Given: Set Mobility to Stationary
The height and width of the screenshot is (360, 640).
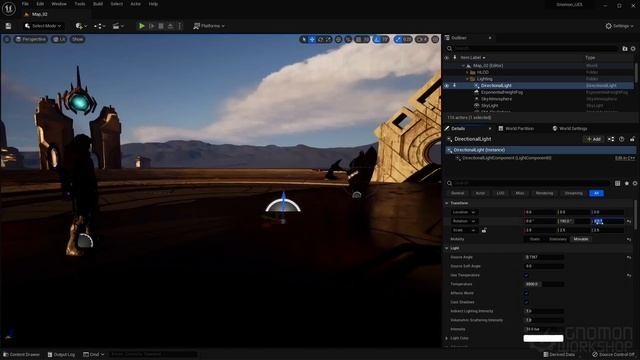Looking at the screenshot, I should (x=558, y=239).
